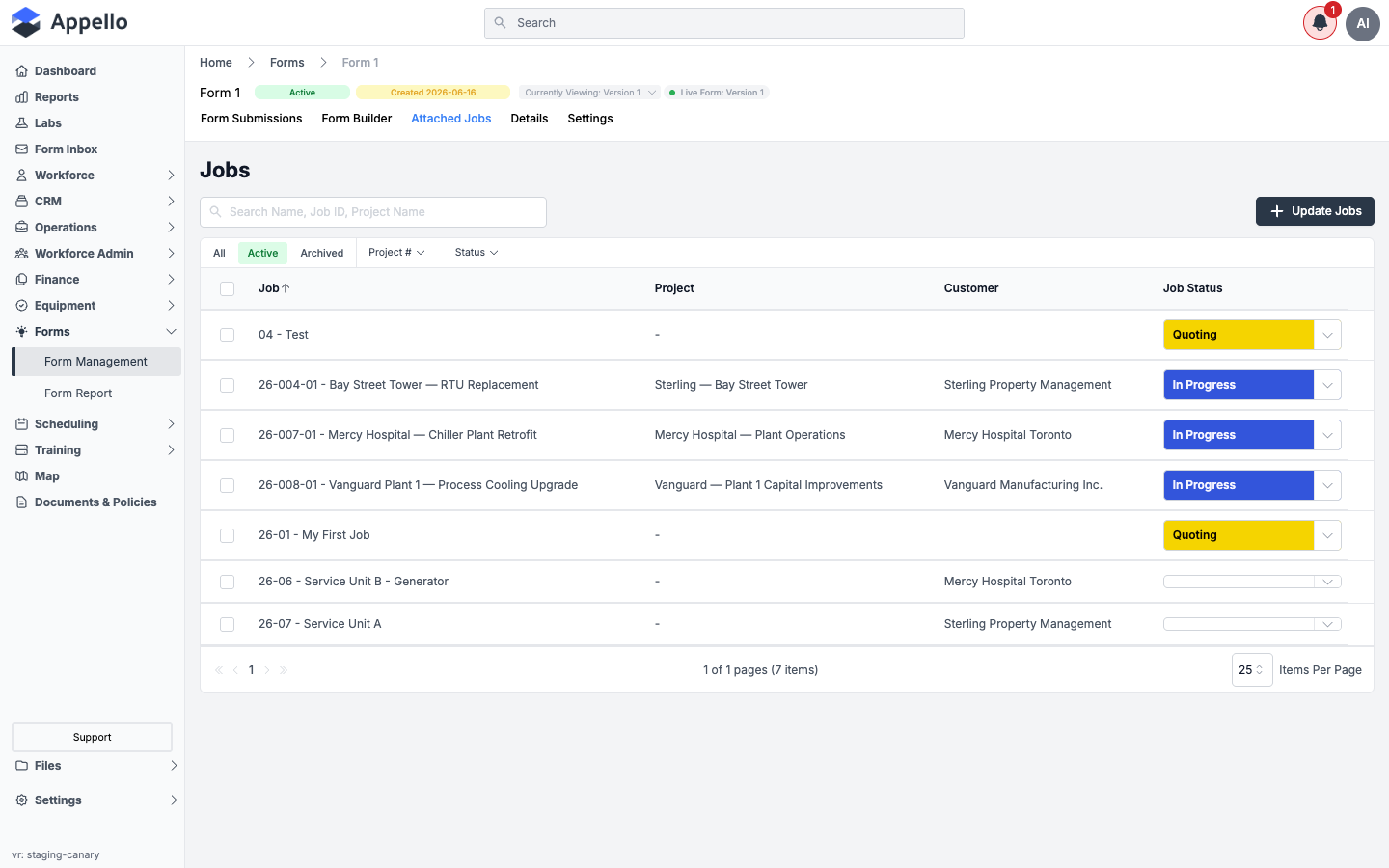1389x868 pixels.
Task: Open the notifications bell icon
Action: [x=1320, y=23]
